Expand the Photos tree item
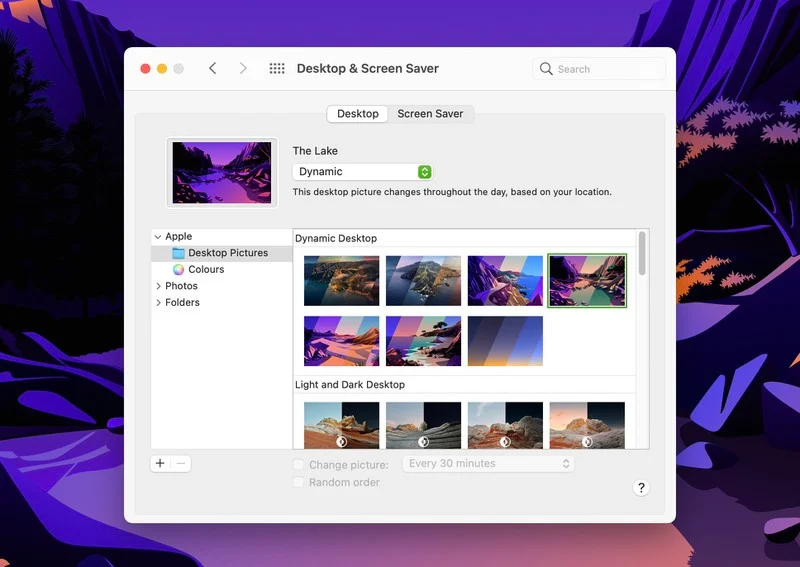Image resolution: width=800 pixels, height=567 pixels. [x=158, y=286]
